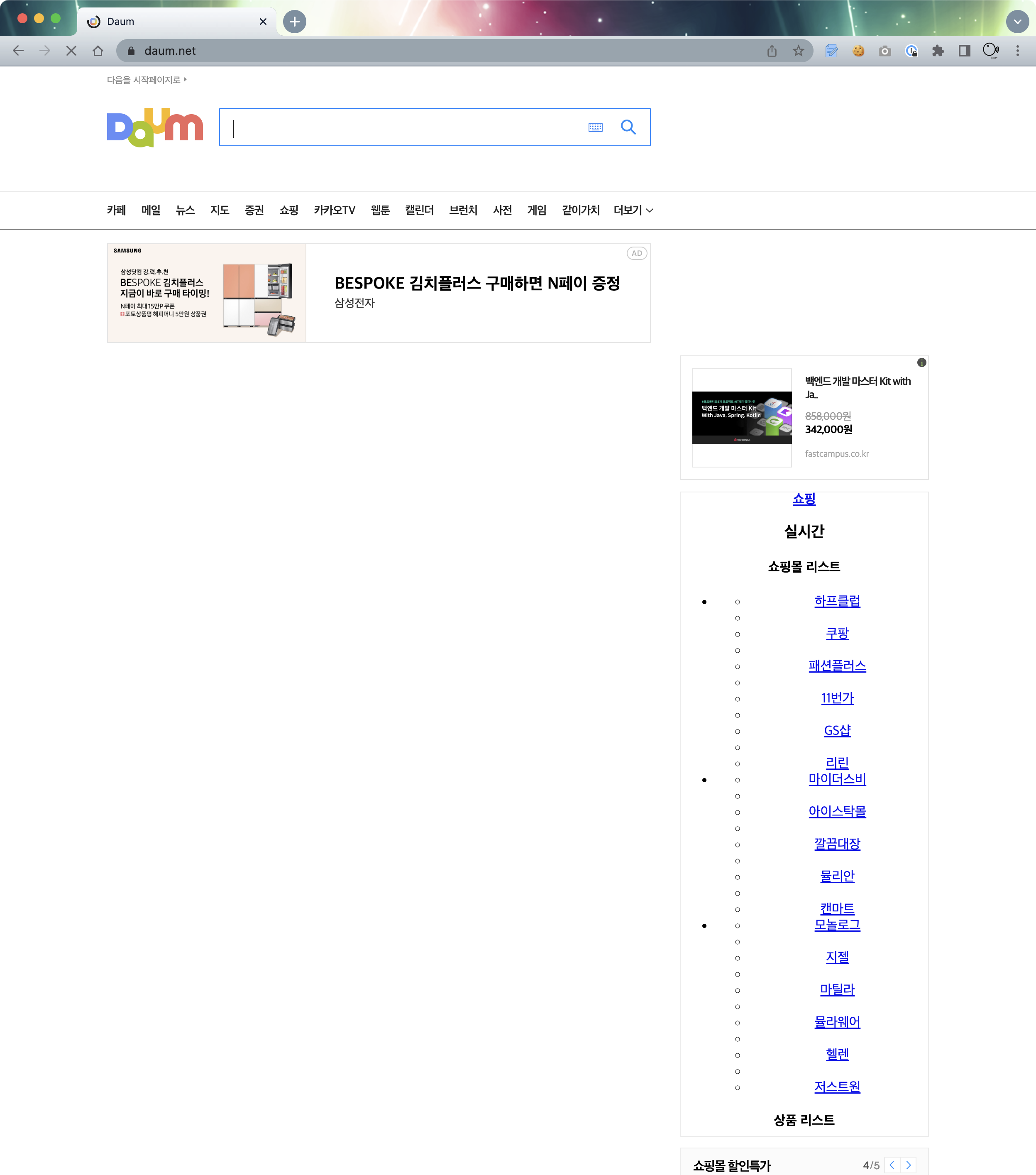
Task: Open the extensions puzzle piece icon
Action: pos(938,51)
